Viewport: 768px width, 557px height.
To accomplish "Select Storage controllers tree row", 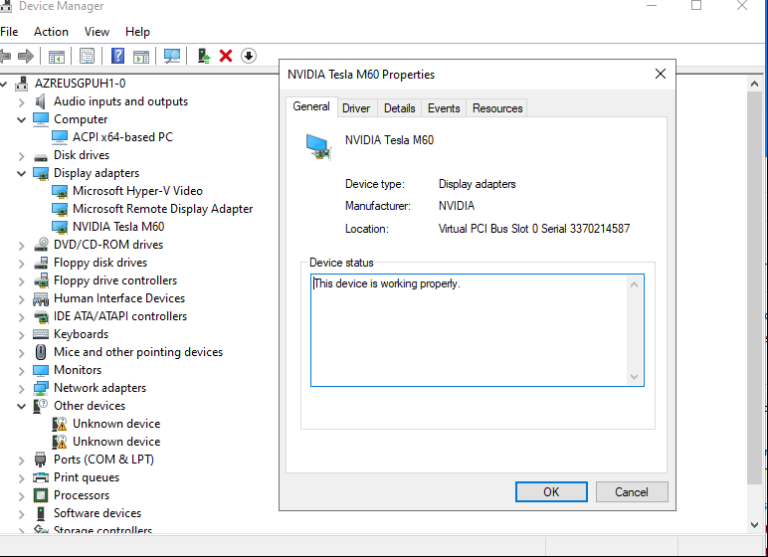I will coord(103,530).
